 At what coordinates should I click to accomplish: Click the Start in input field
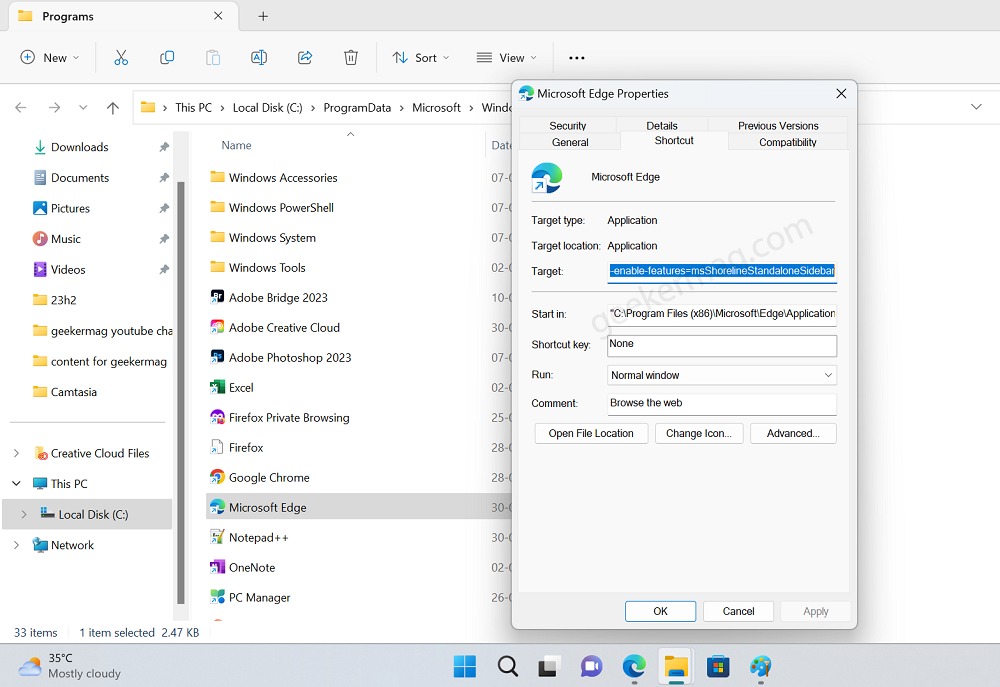[721, 314]
